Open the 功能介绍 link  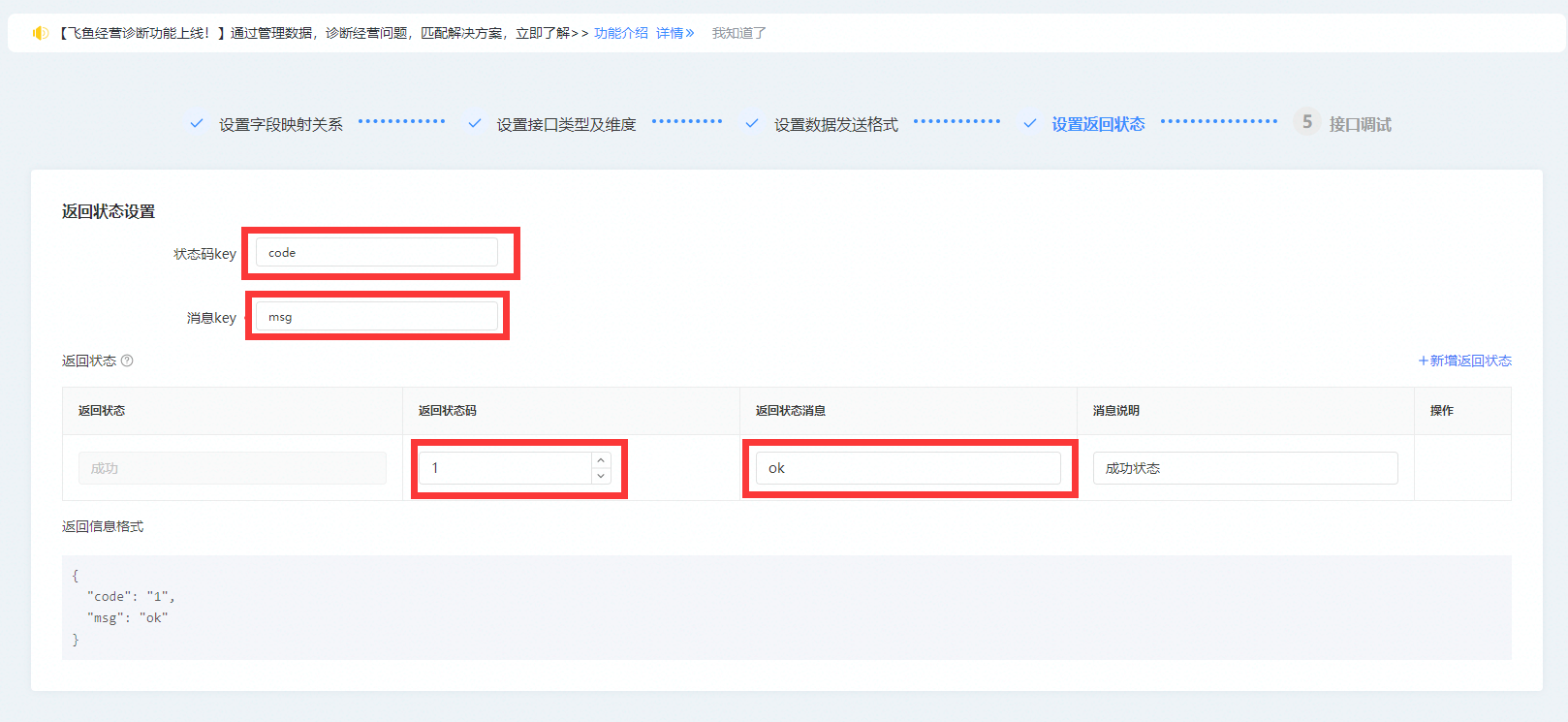(x=621, y=33)
